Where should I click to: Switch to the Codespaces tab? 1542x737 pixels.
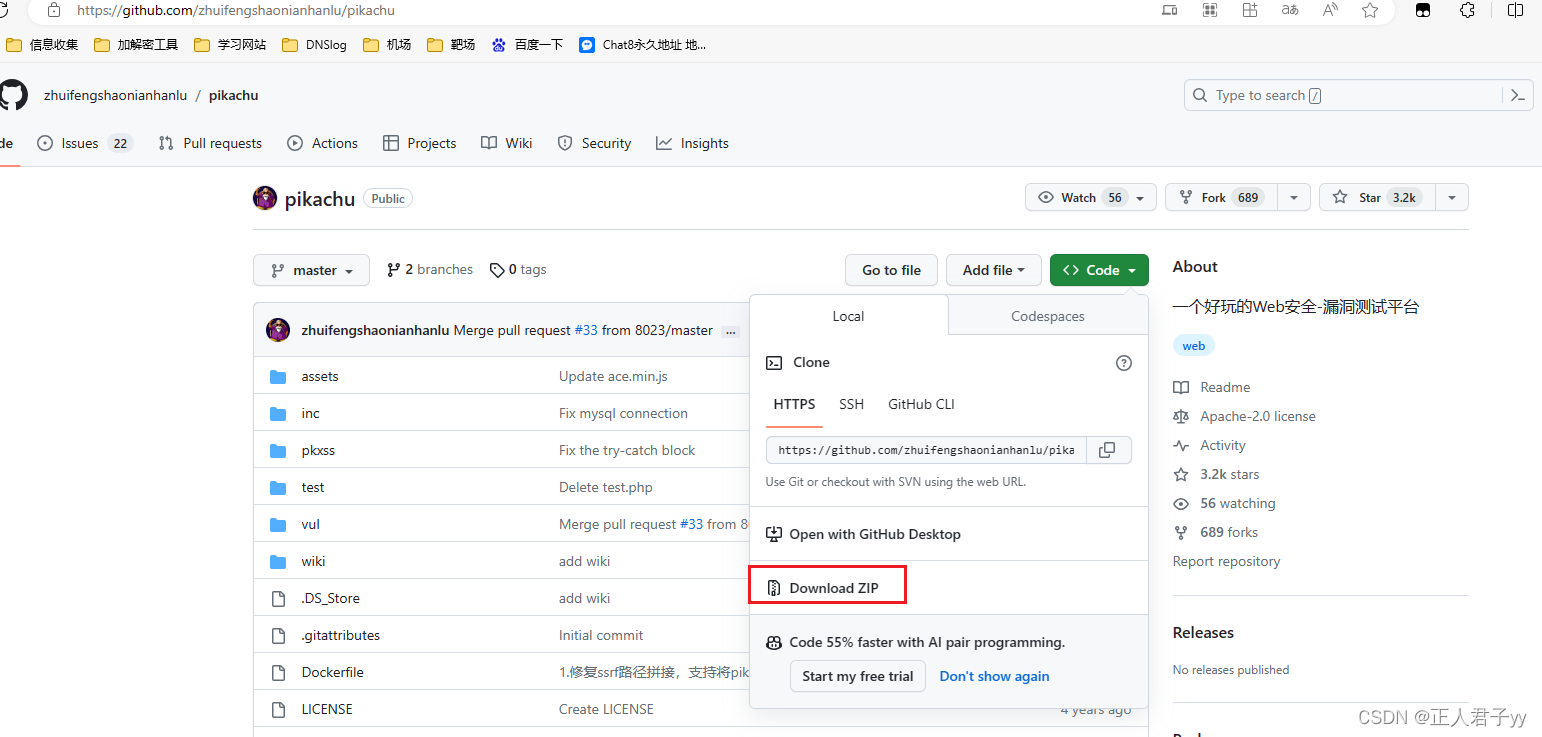pyautogui.click(x=1048, y=316)
